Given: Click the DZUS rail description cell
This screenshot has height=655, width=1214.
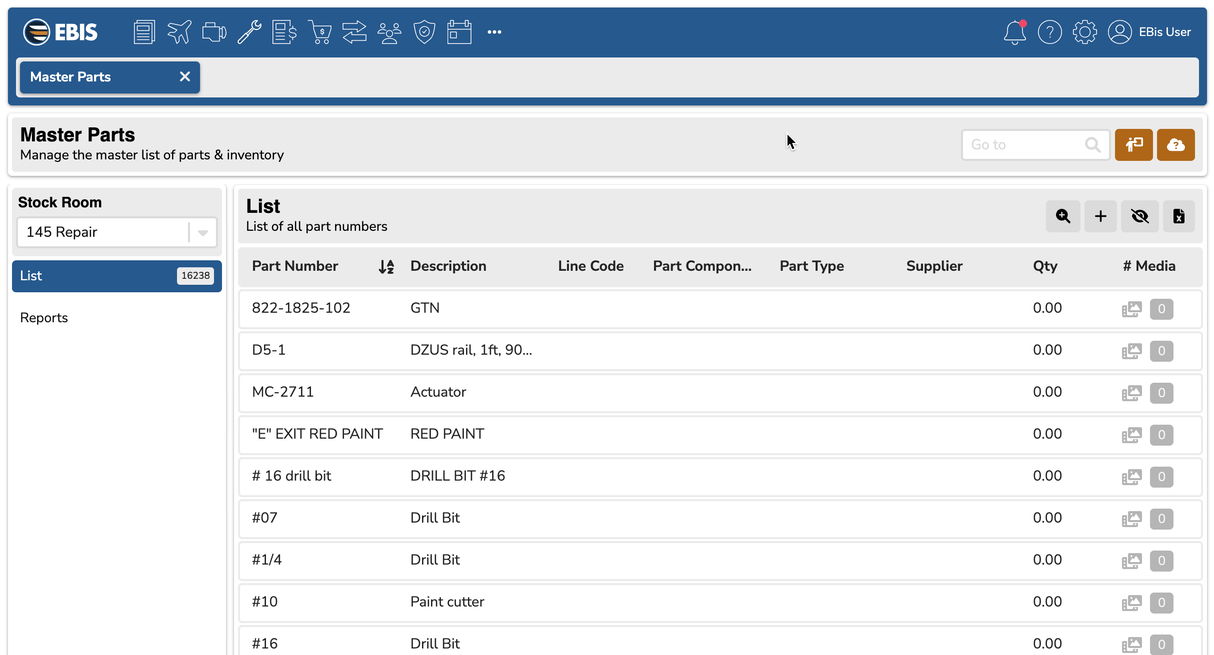Looking at the screenshot, I should tap(471, 350).
